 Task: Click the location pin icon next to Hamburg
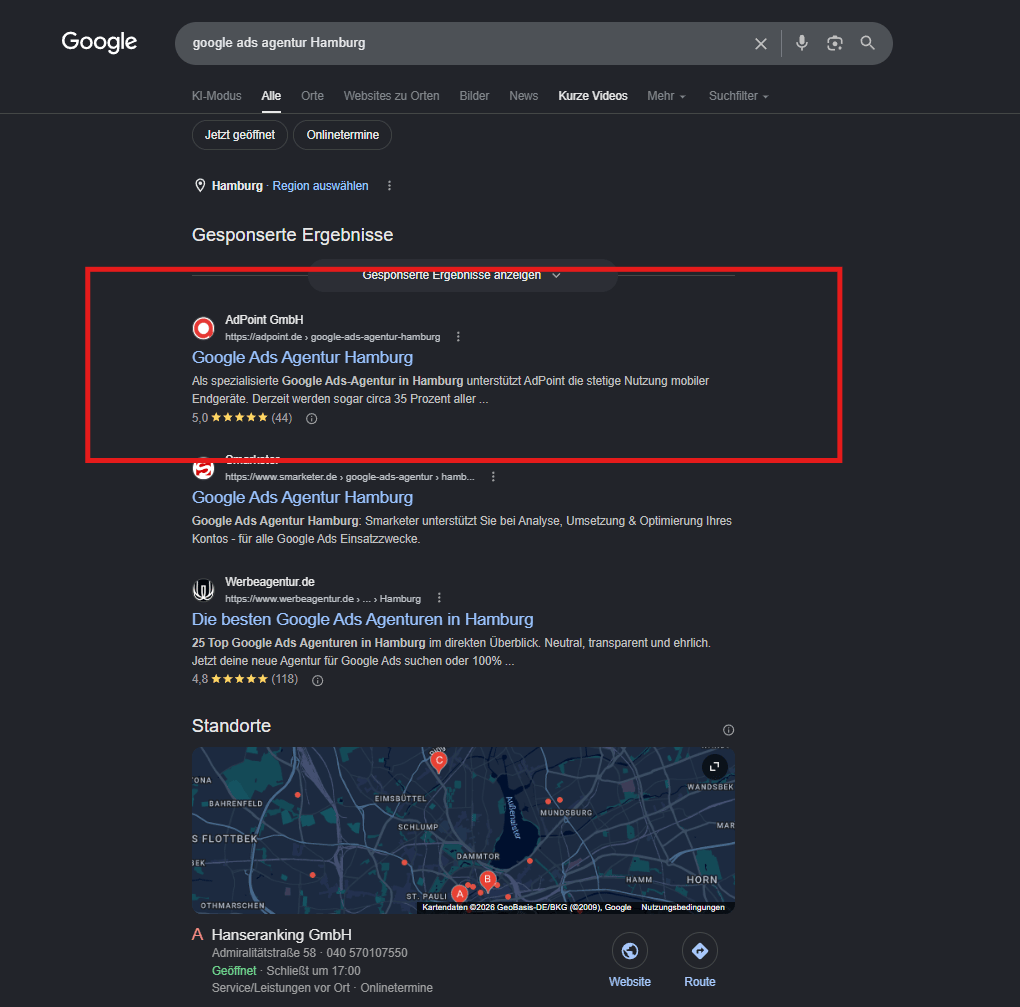pos(200,185)
